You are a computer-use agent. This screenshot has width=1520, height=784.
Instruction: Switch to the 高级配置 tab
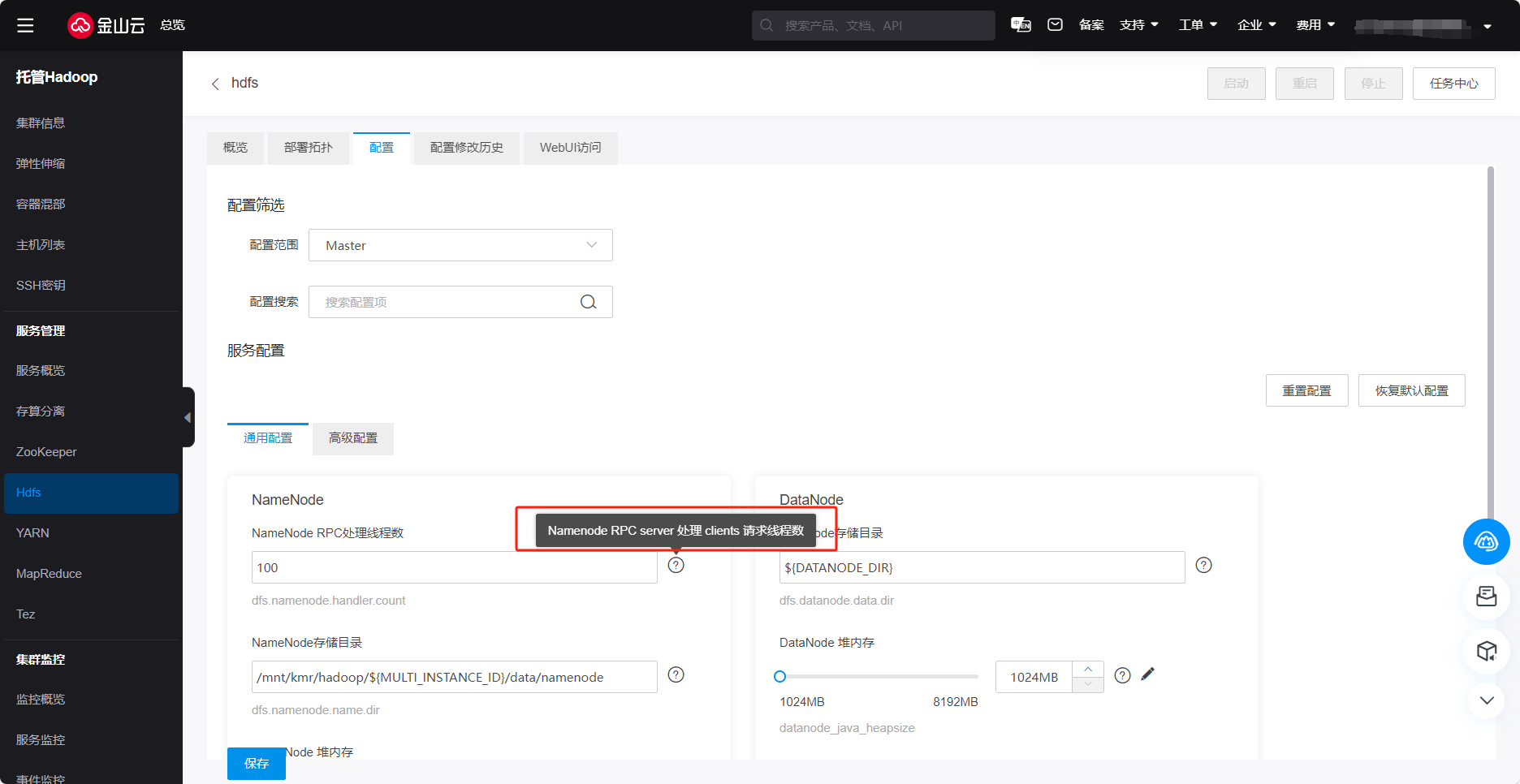[x=353, y=438]
